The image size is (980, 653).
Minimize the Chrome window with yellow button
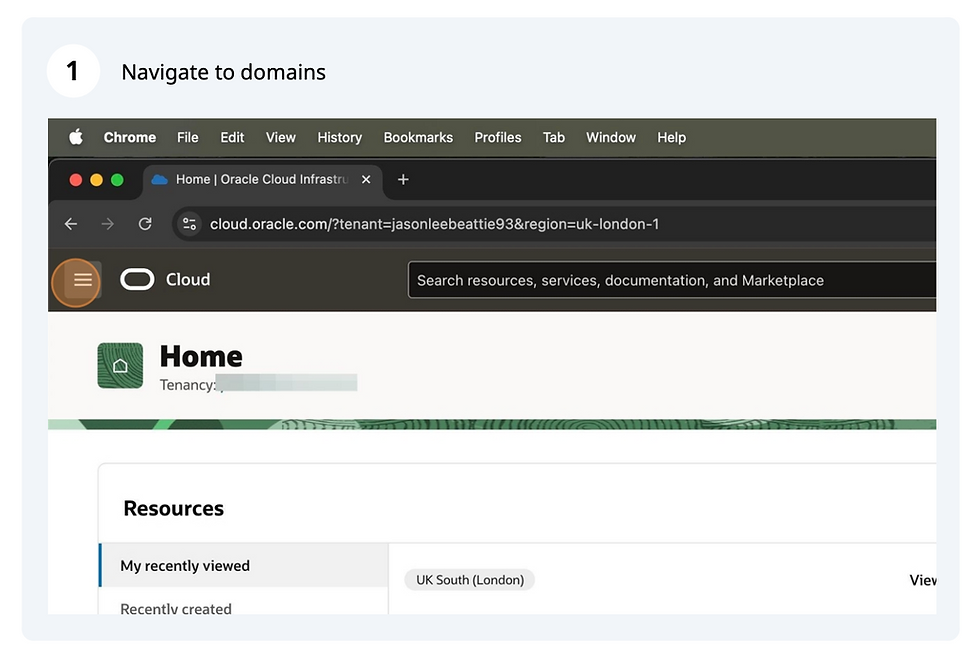[x=96, y=180]
